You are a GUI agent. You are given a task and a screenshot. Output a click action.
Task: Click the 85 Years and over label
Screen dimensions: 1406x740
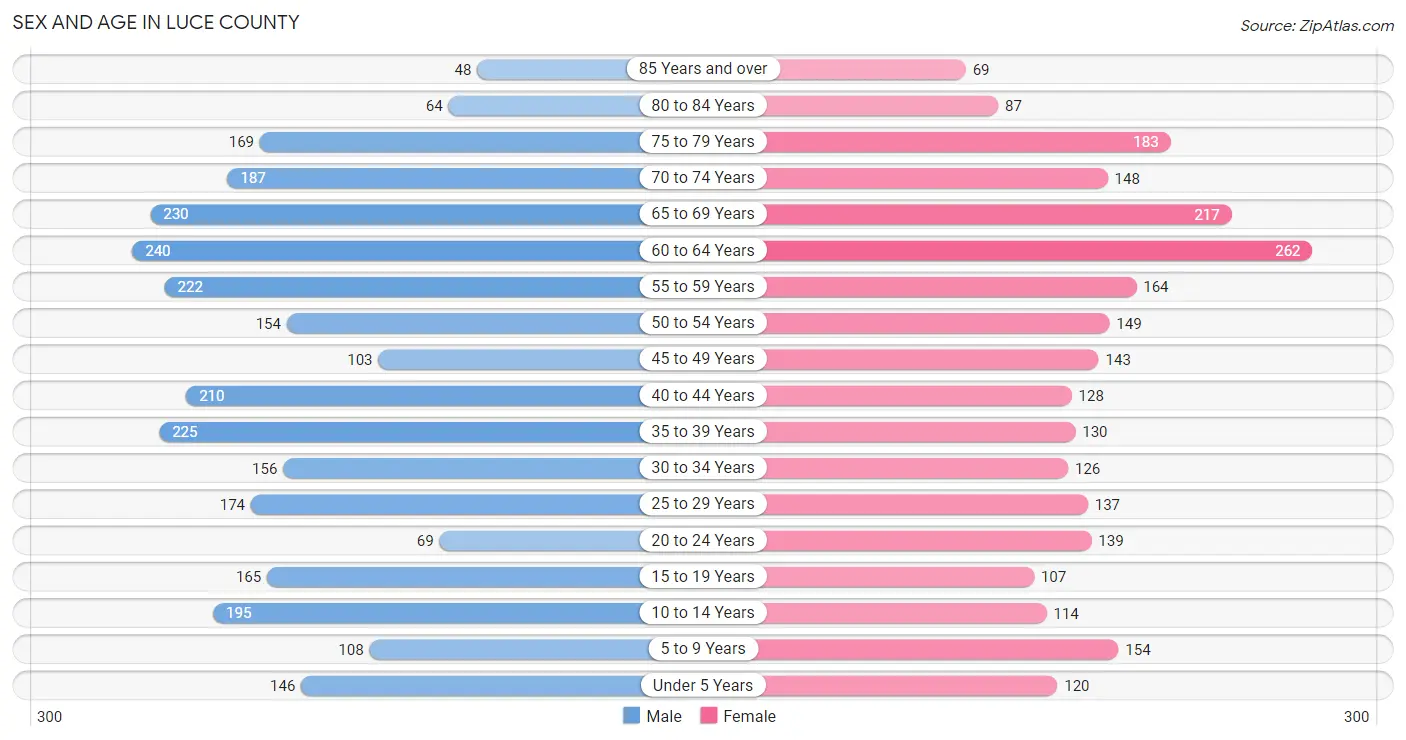(703, 69)
